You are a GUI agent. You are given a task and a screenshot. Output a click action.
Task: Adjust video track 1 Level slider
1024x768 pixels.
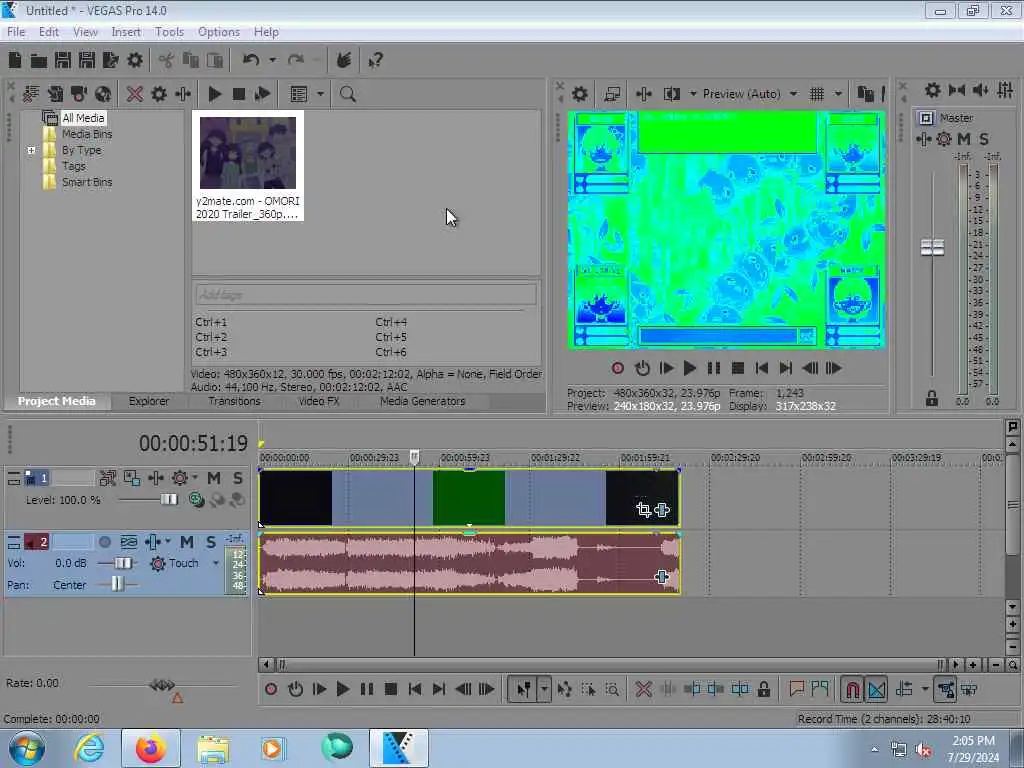168,500
